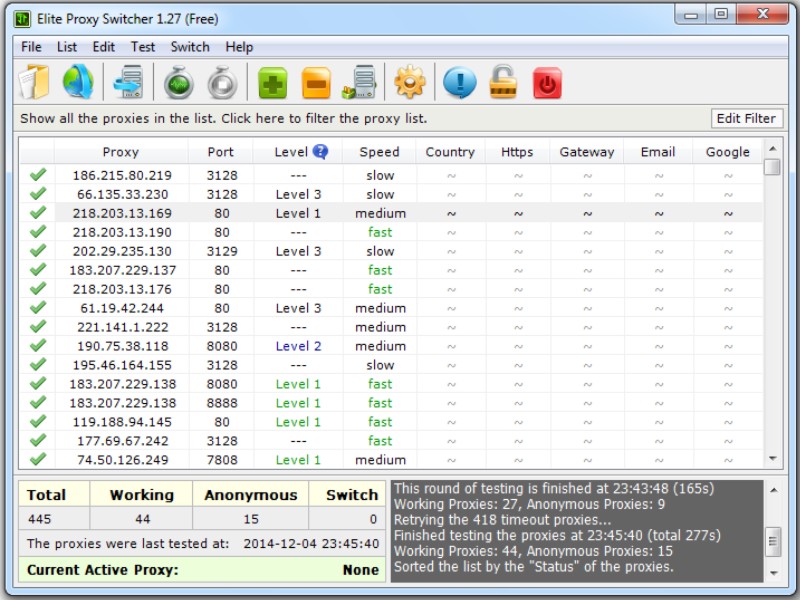The width and height of the screenshot is (800, 600).
Task: Click port 3129 cell
Action: 222,251
